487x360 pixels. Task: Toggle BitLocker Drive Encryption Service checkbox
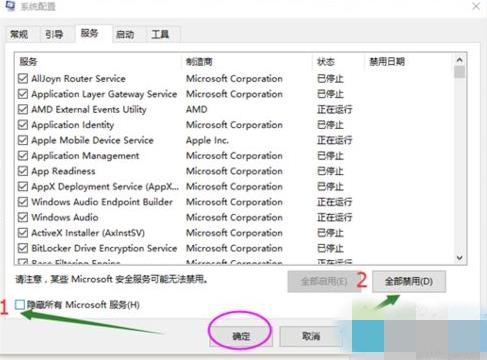pos(23,248)
